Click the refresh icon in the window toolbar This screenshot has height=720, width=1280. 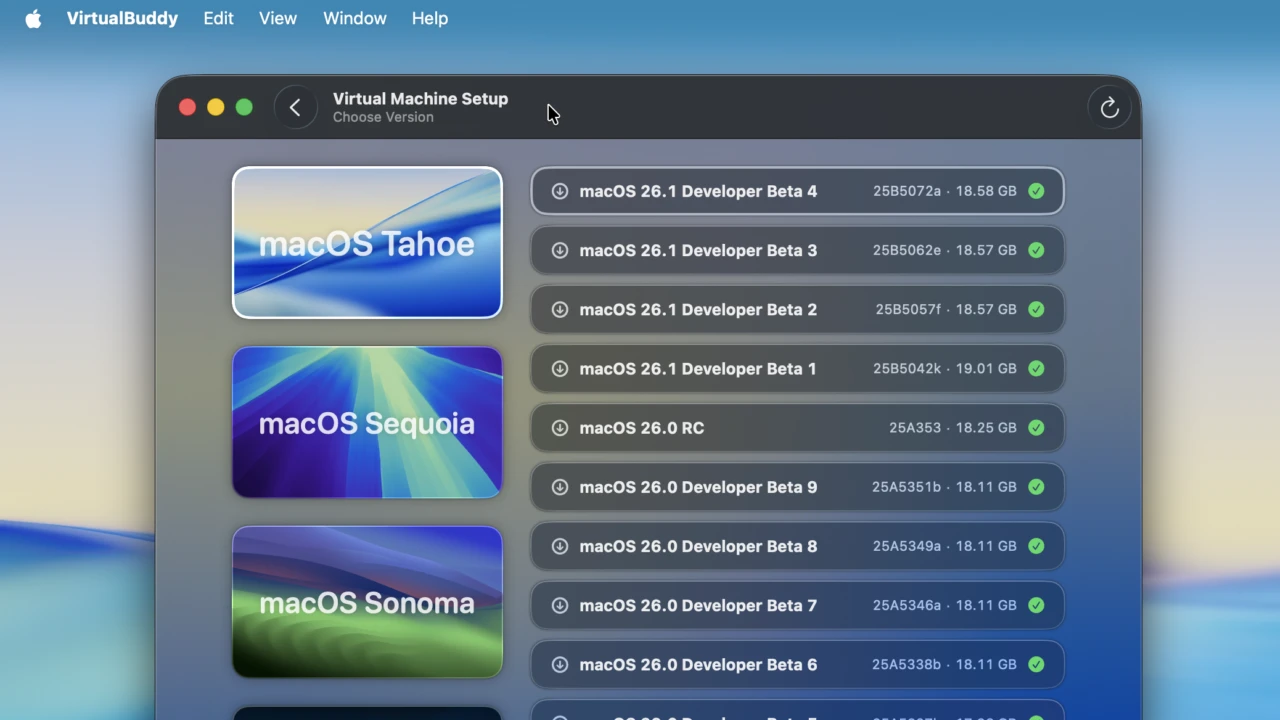point(1109,108)
